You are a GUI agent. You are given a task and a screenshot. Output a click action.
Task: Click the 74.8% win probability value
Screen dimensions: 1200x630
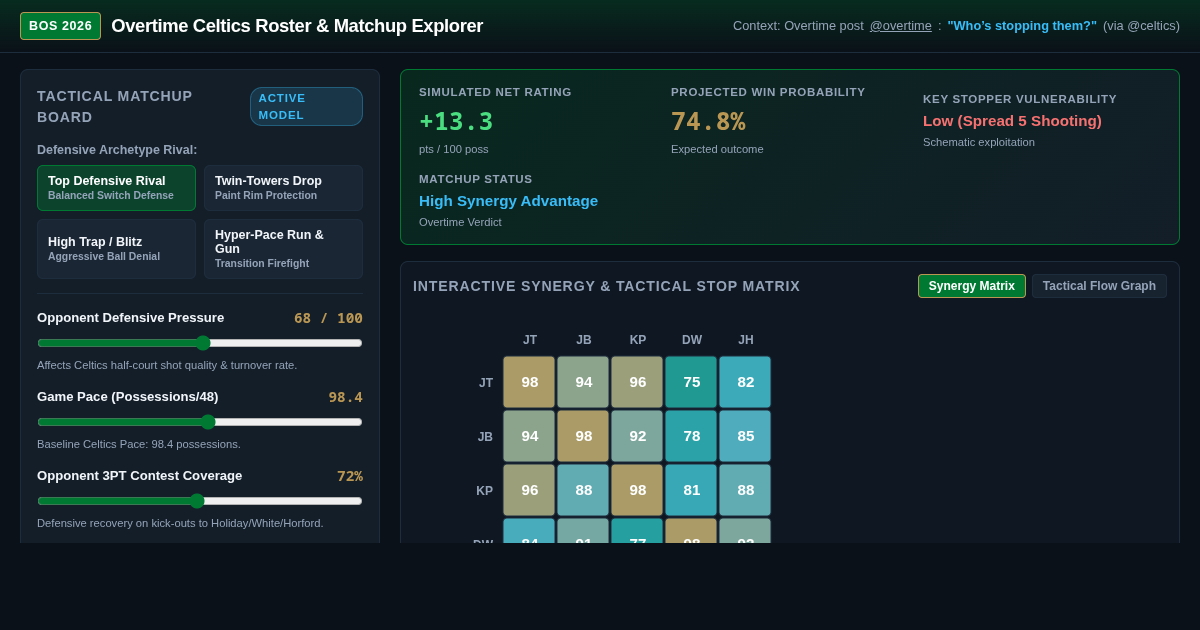708,121
